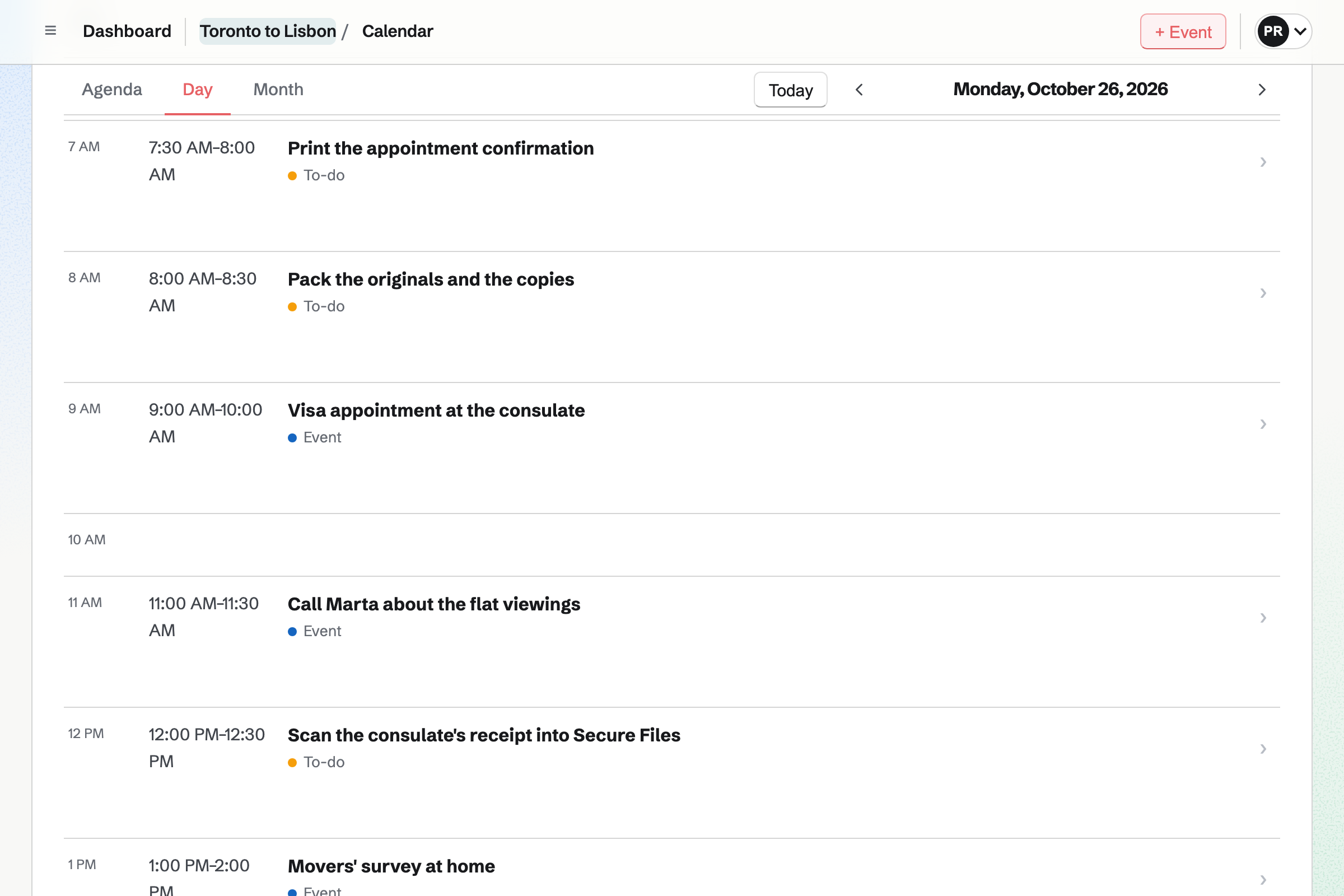The width and height of the screenshot is (1344, 896).
Task: Click the date heading Monday, October 26, 2026
Action: [1061, 89]
